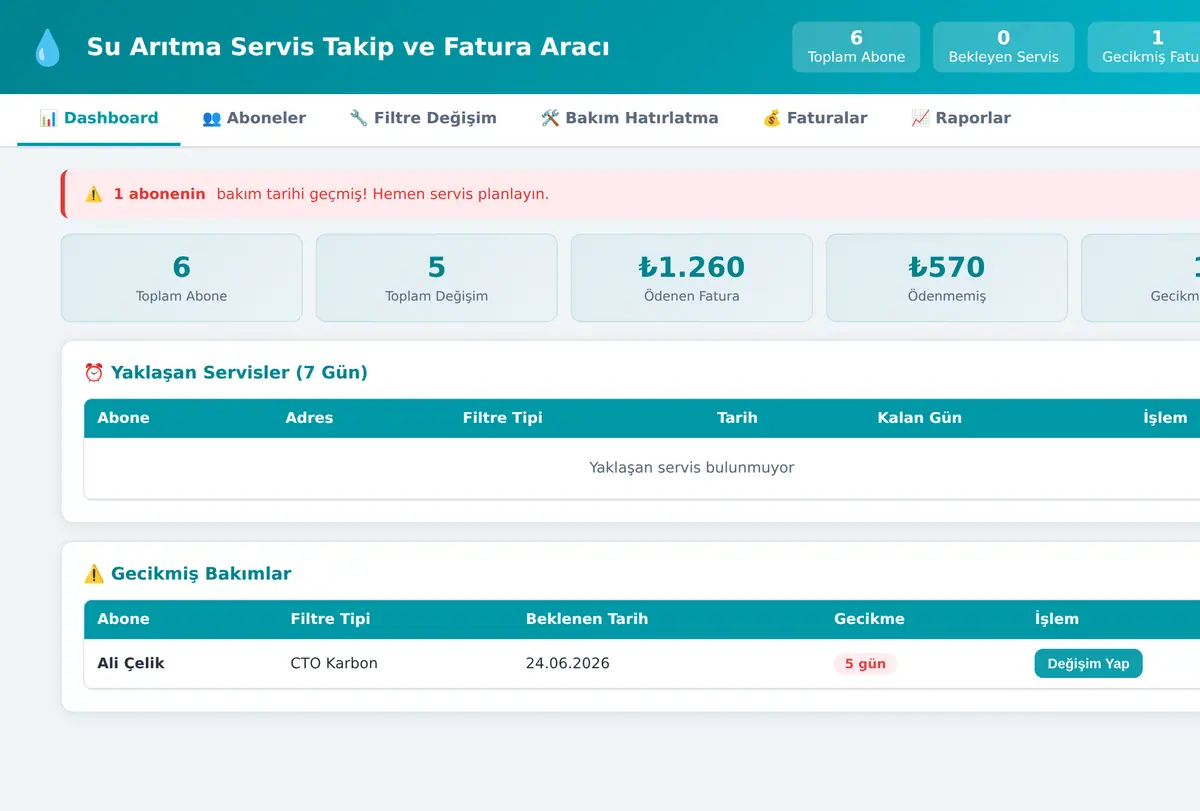This screenshot has height=811, width=1200.
Task: Click the warning icon in red alert banner
Action: point(94,194)
